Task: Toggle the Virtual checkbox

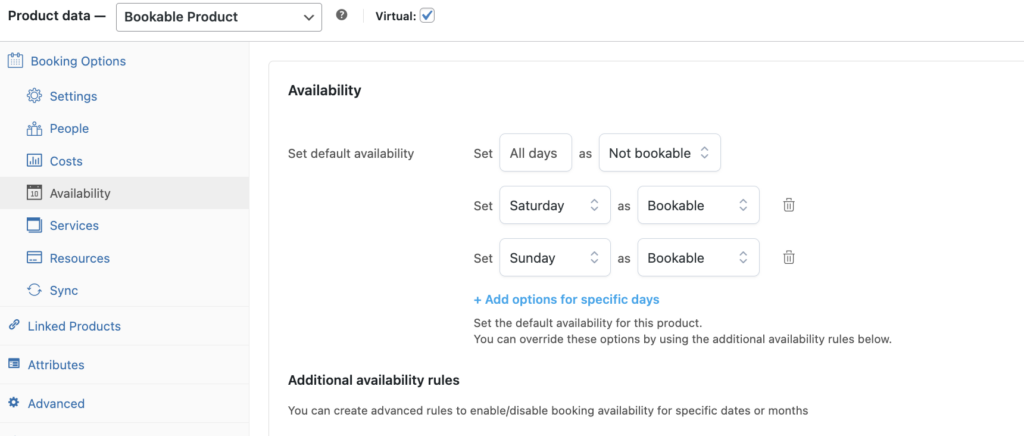Action: point(427,16)
